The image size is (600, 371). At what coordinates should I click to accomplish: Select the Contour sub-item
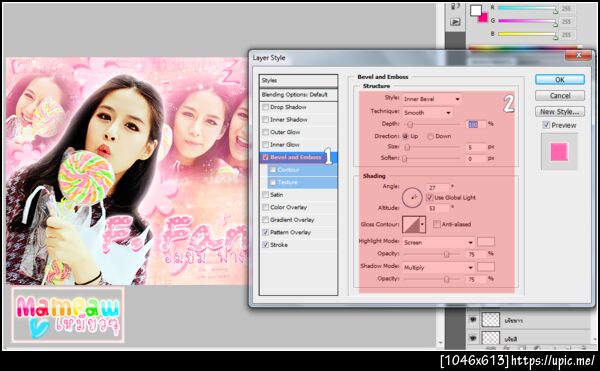(x=302, y=170)
